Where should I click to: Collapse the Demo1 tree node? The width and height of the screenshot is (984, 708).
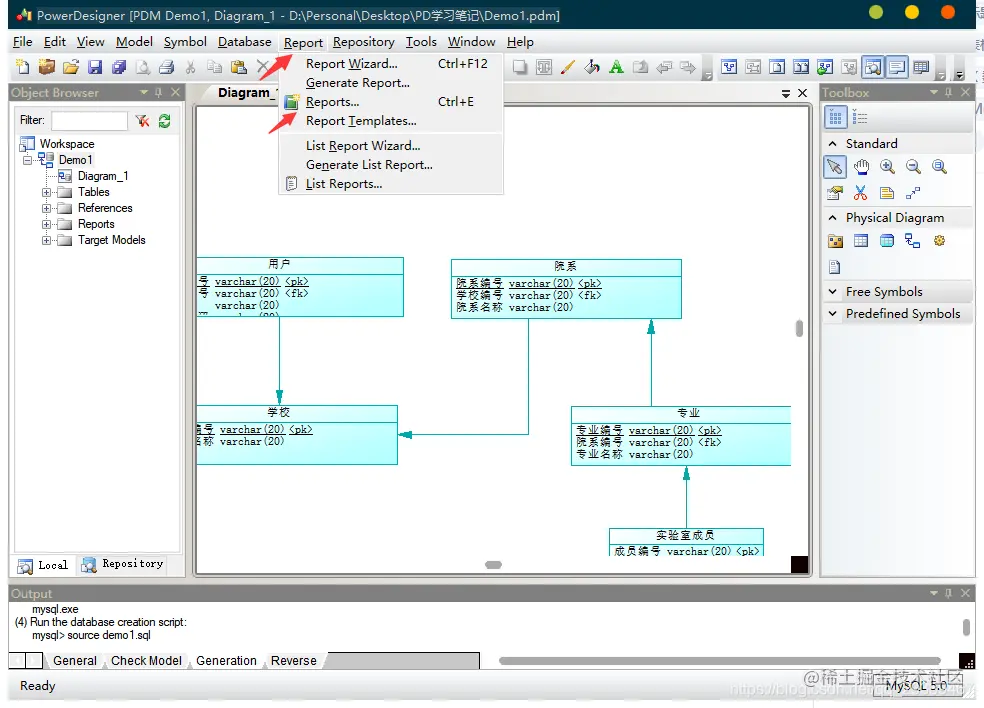click(27, 160)
